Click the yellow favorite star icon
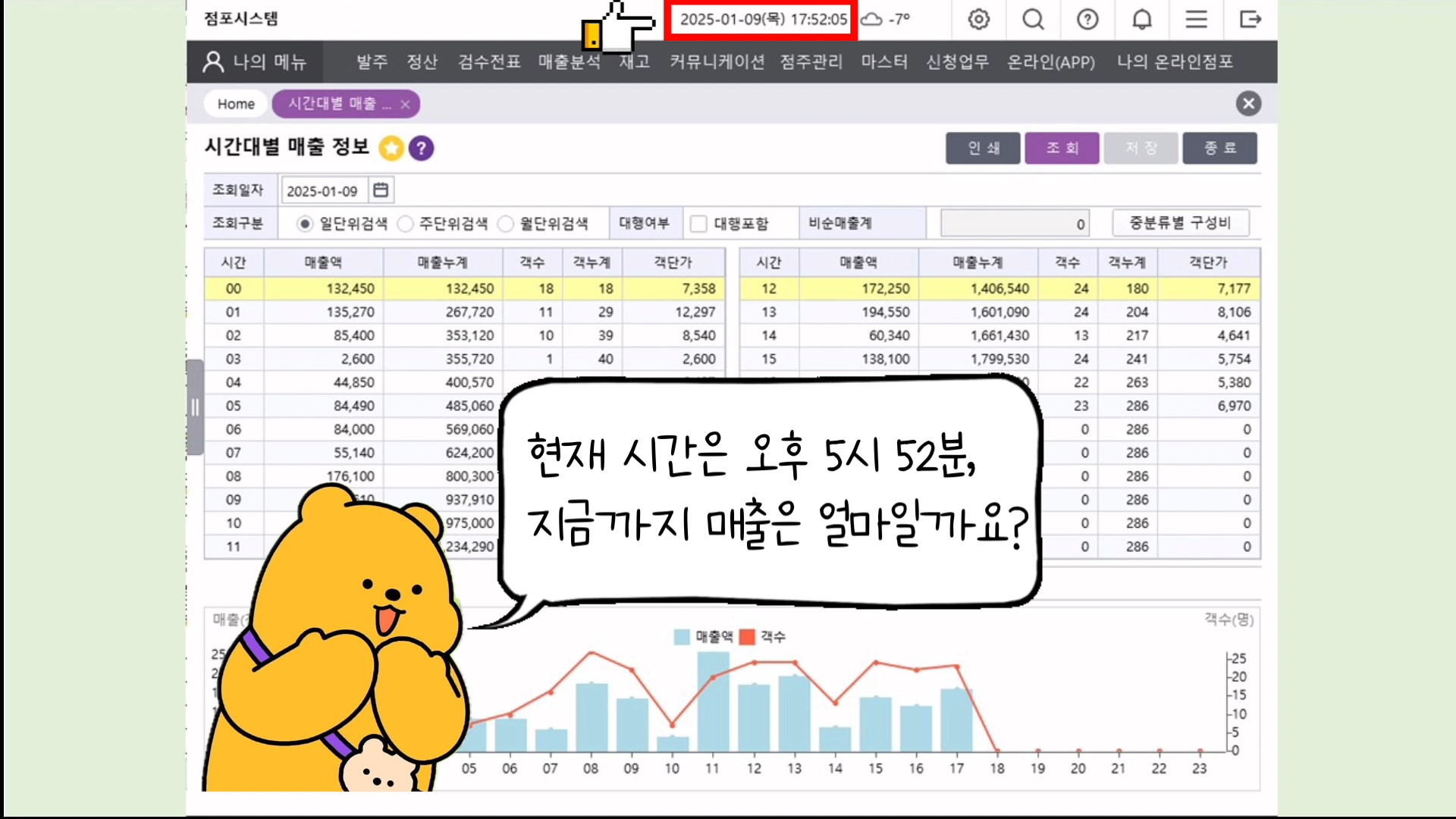The width and height of the screenshot is (1456, 819). (391, 148)
